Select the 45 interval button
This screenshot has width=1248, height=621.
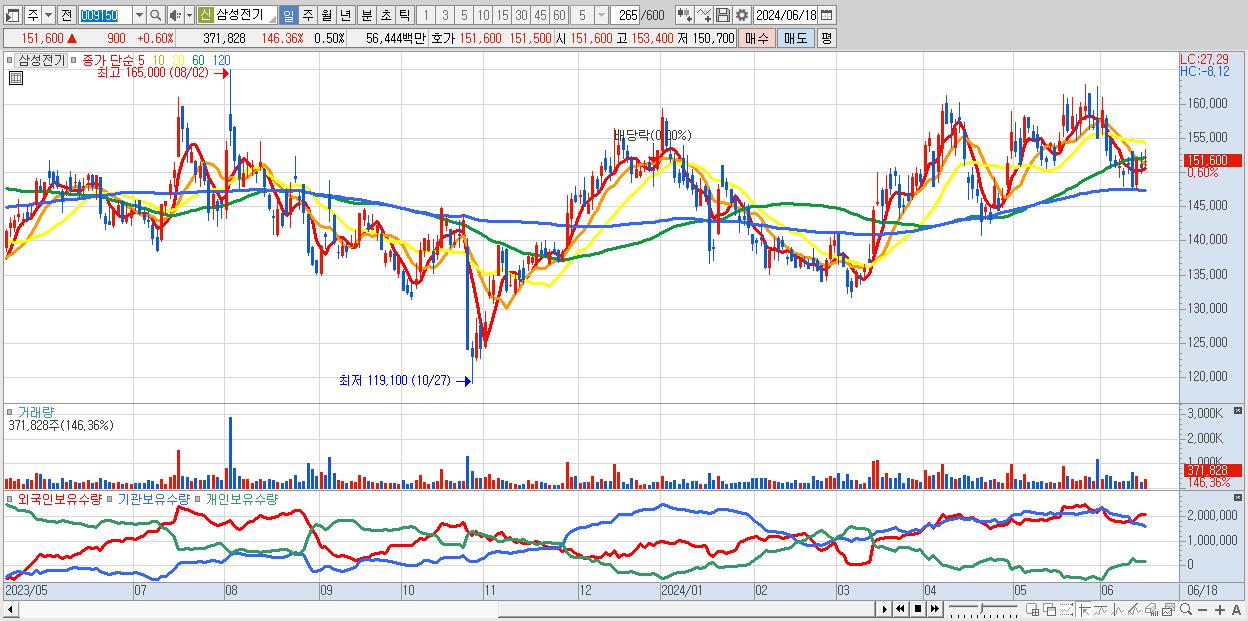point(540,15)
